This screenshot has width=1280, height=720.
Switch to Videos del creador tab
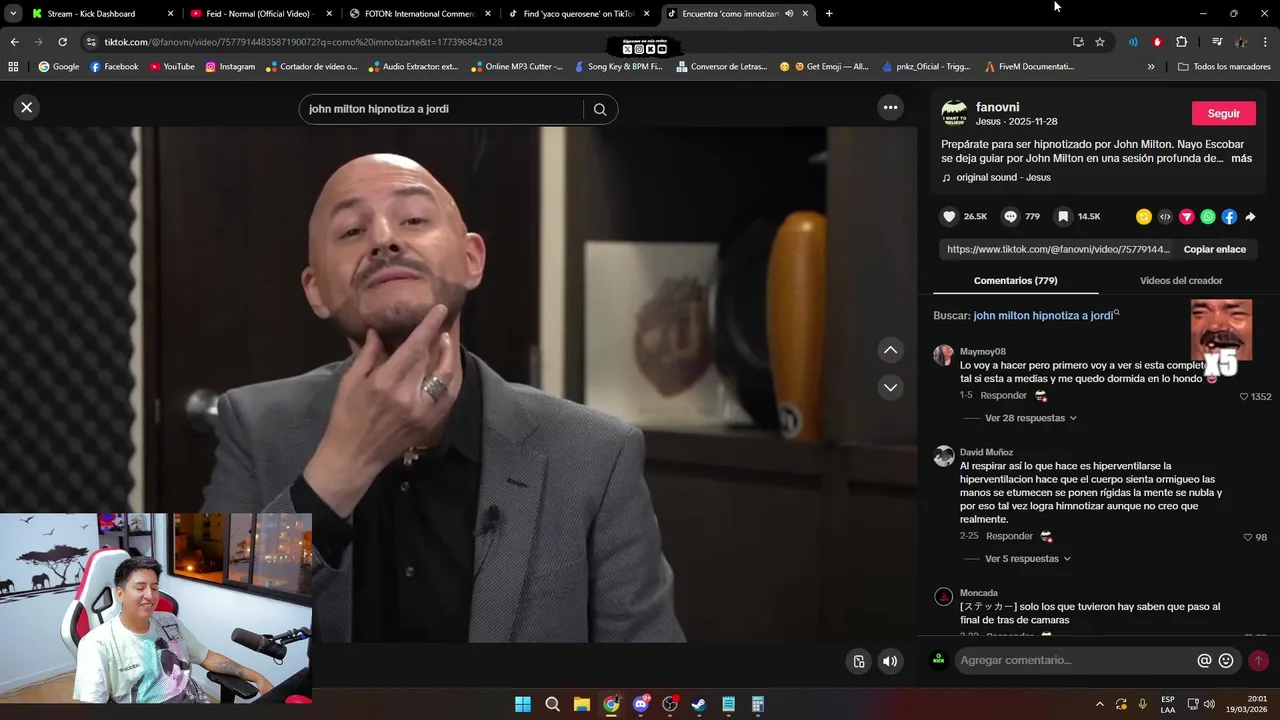click(x=1181, y=281)
